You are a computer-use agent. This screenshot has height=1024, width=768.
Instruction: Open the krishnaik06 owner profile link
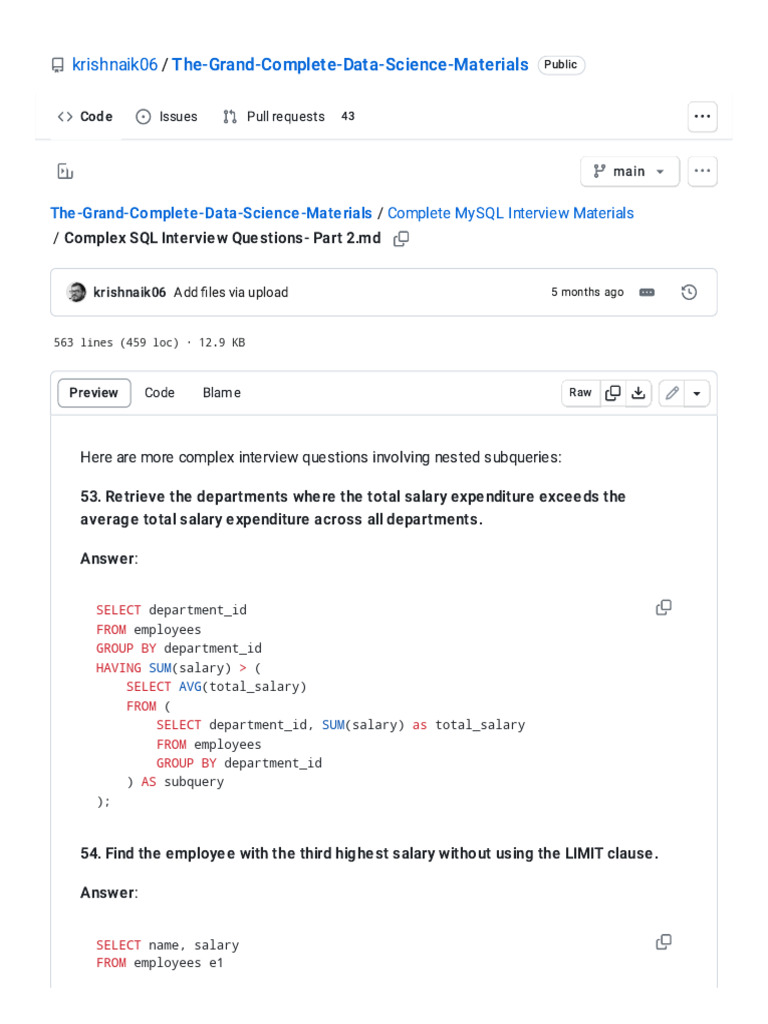click(x=114, y=65)
